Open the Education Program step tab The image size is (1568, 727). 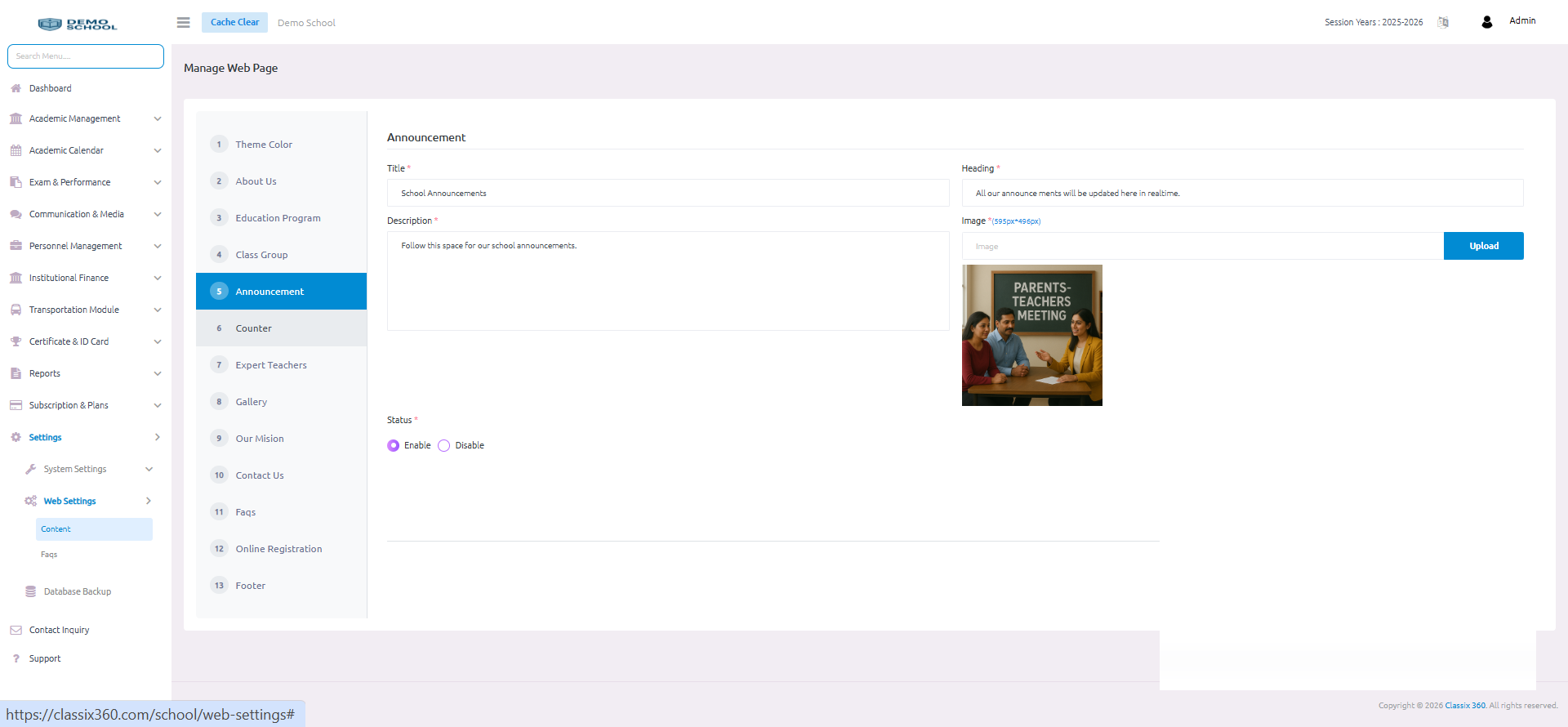(x=281, y=218)
